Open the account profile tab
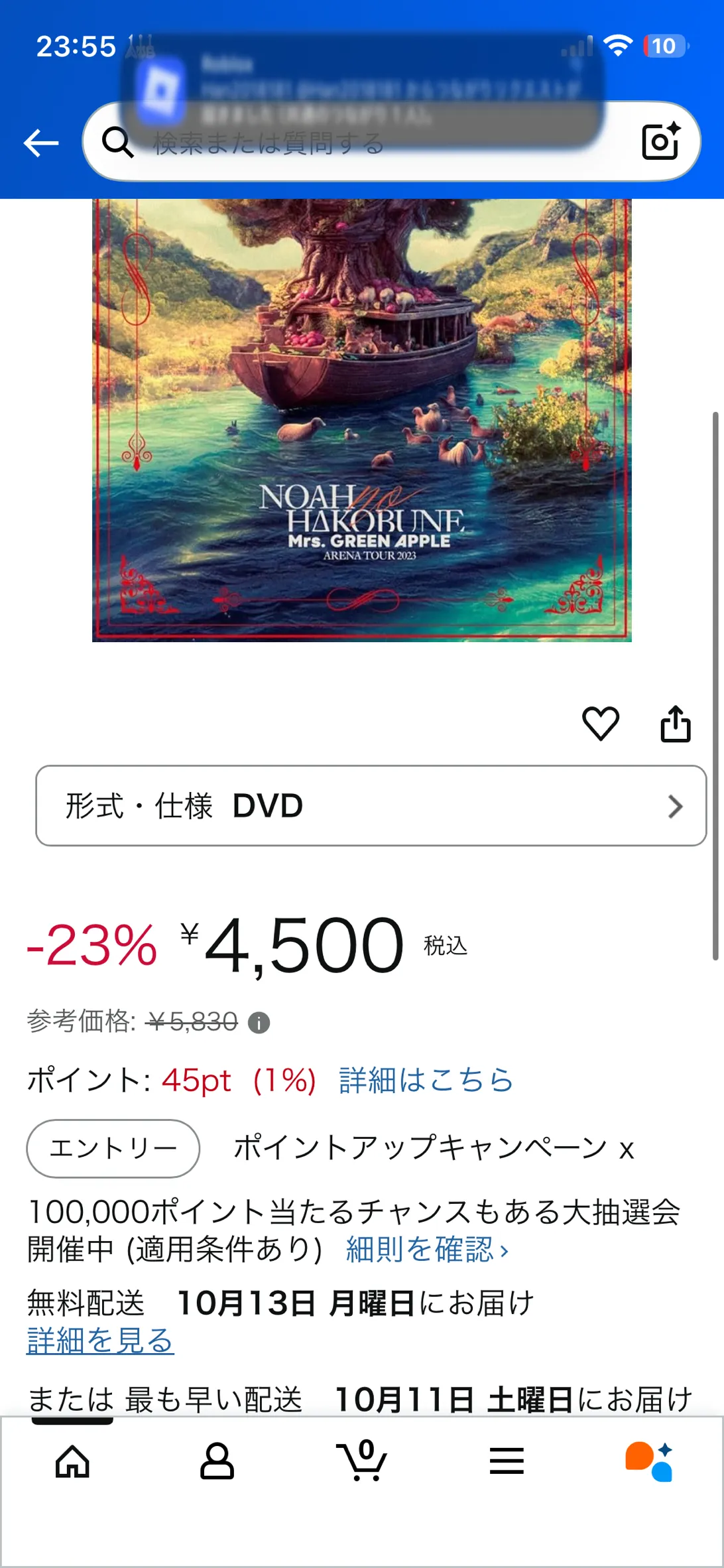Viewport: 724px width, 1568px height. 217,1461
